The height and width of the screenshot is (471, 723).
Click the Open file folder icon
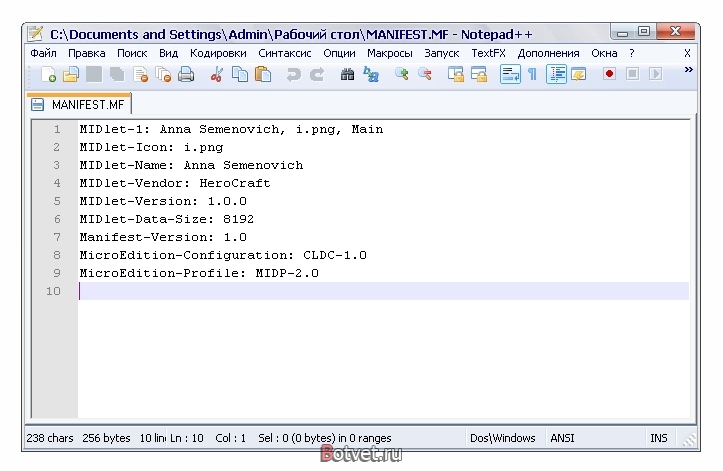click(71, 74)
